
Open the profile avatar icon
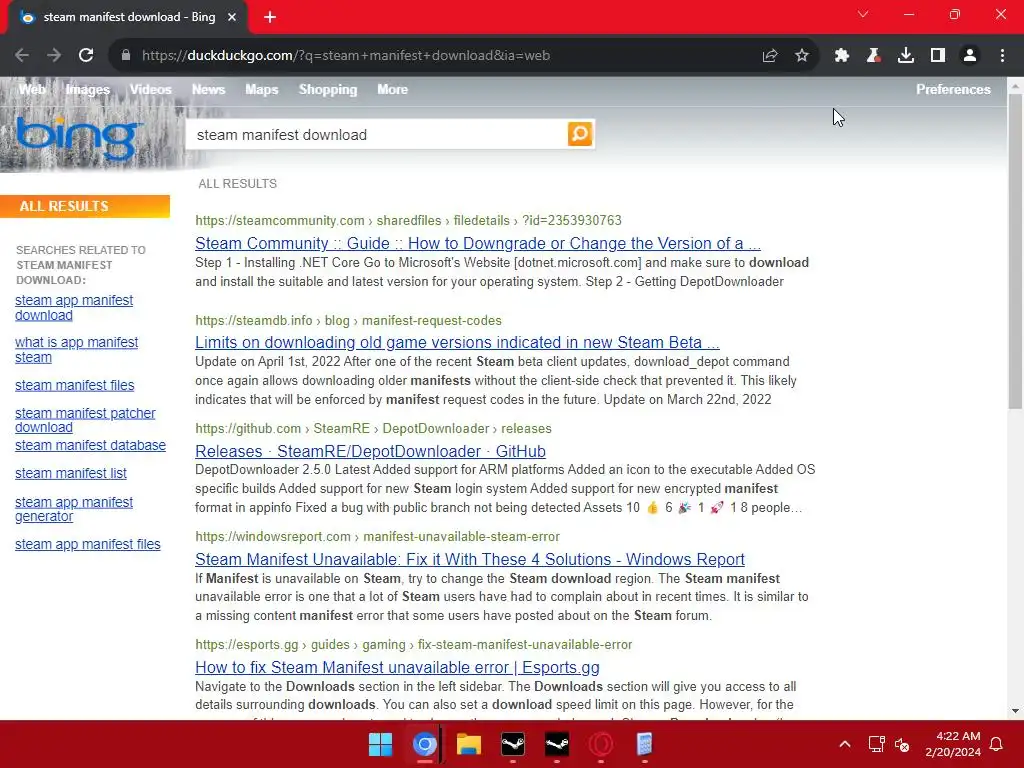coord(970,56)
